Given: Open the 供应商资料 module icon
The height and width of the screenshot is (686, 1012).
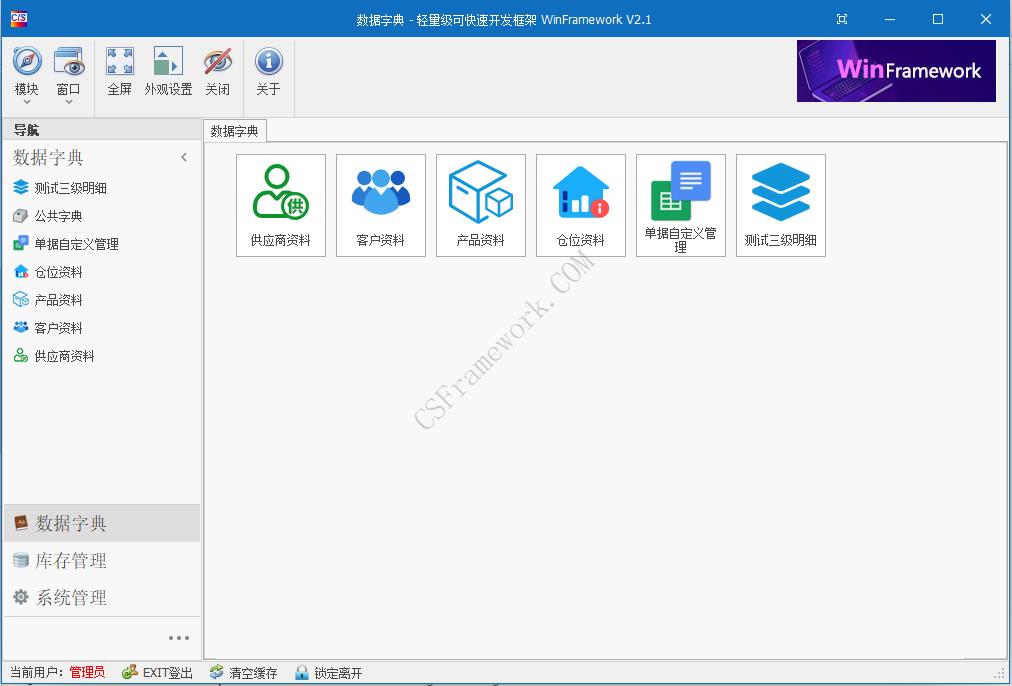Looking at the screenshot, I should [x=280, y=205].
